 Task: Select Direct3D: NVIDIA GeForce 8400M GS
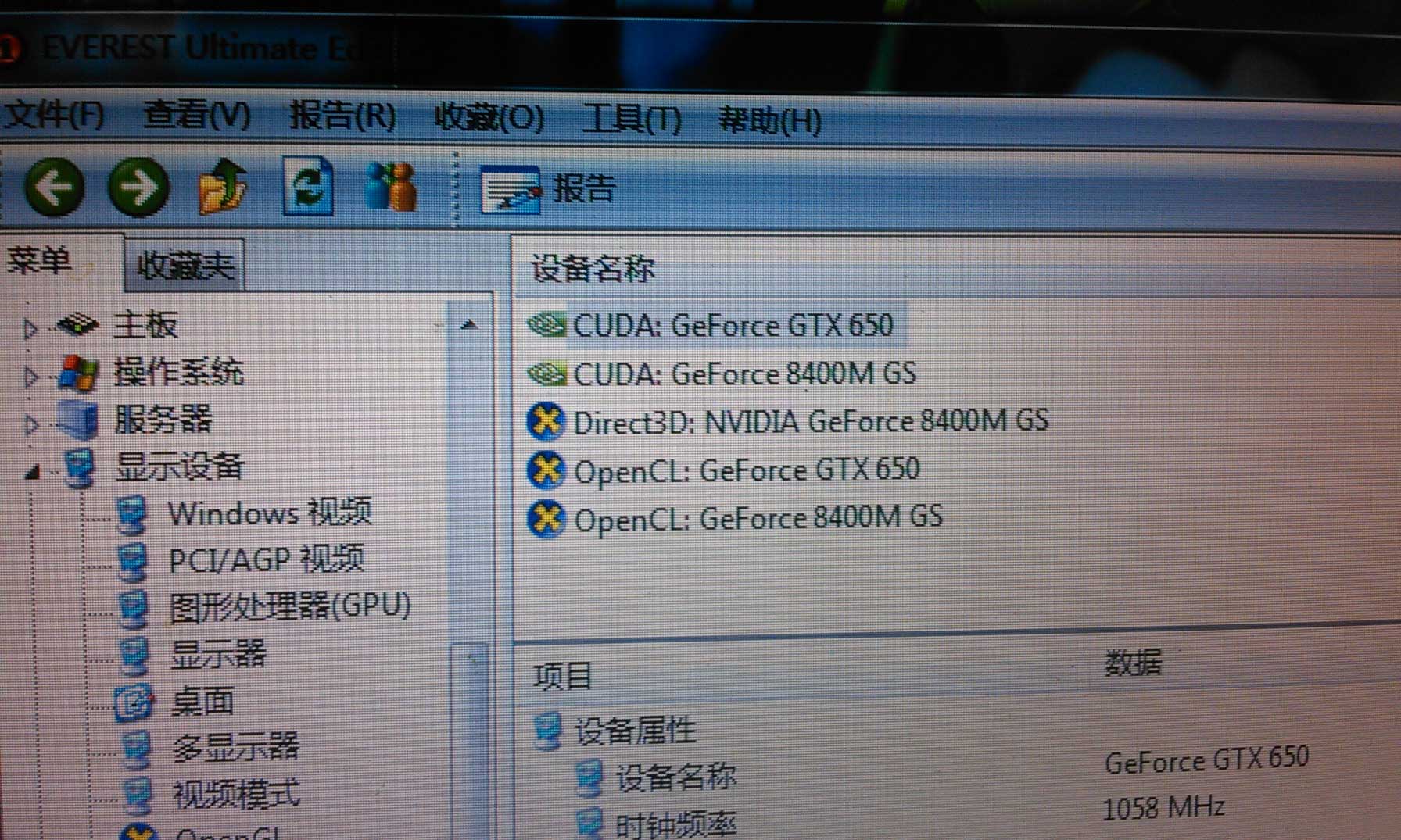pos(811,422)
